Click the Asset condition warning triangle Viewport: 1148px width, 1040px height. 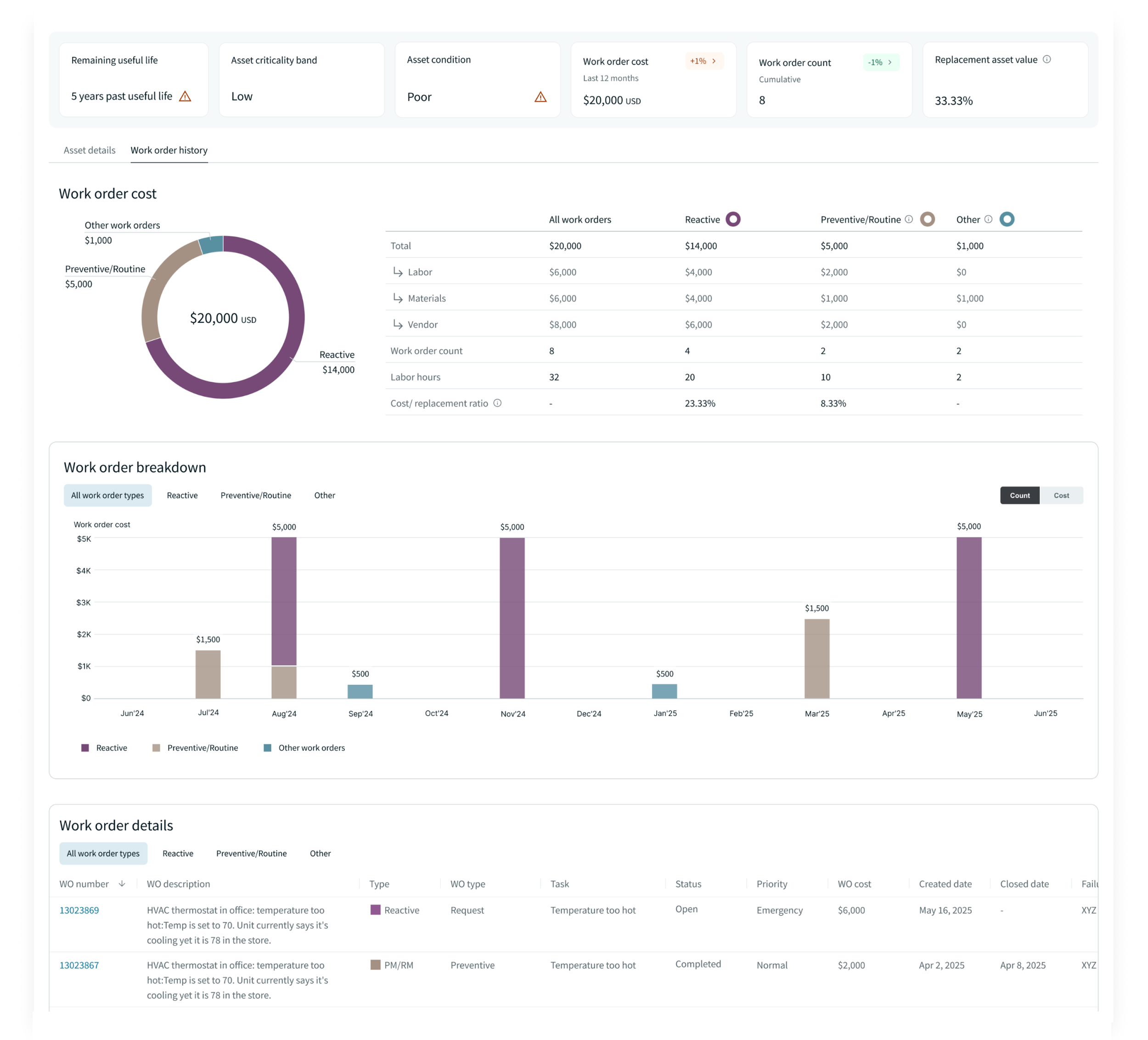coord(540,97)
